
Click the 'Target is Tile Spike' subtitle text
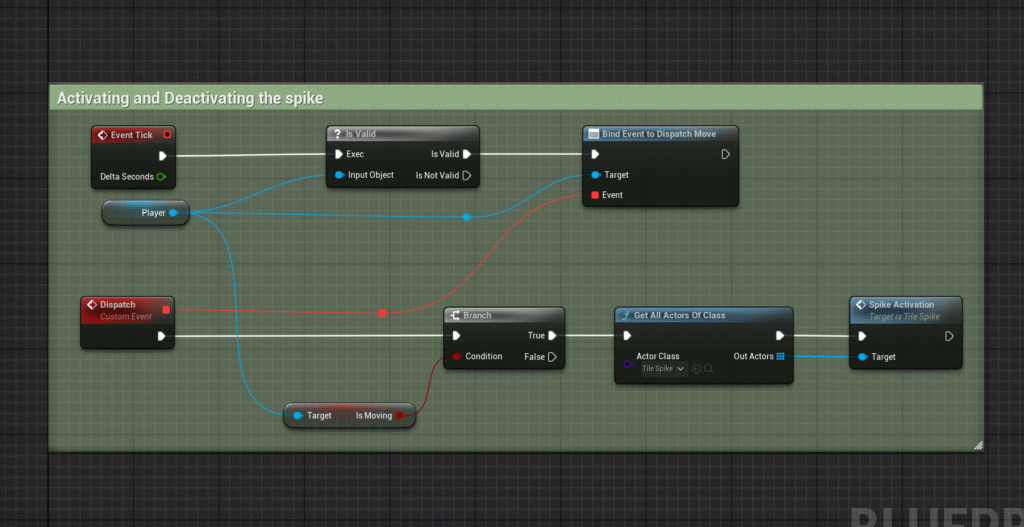click(x=904, y=317)
